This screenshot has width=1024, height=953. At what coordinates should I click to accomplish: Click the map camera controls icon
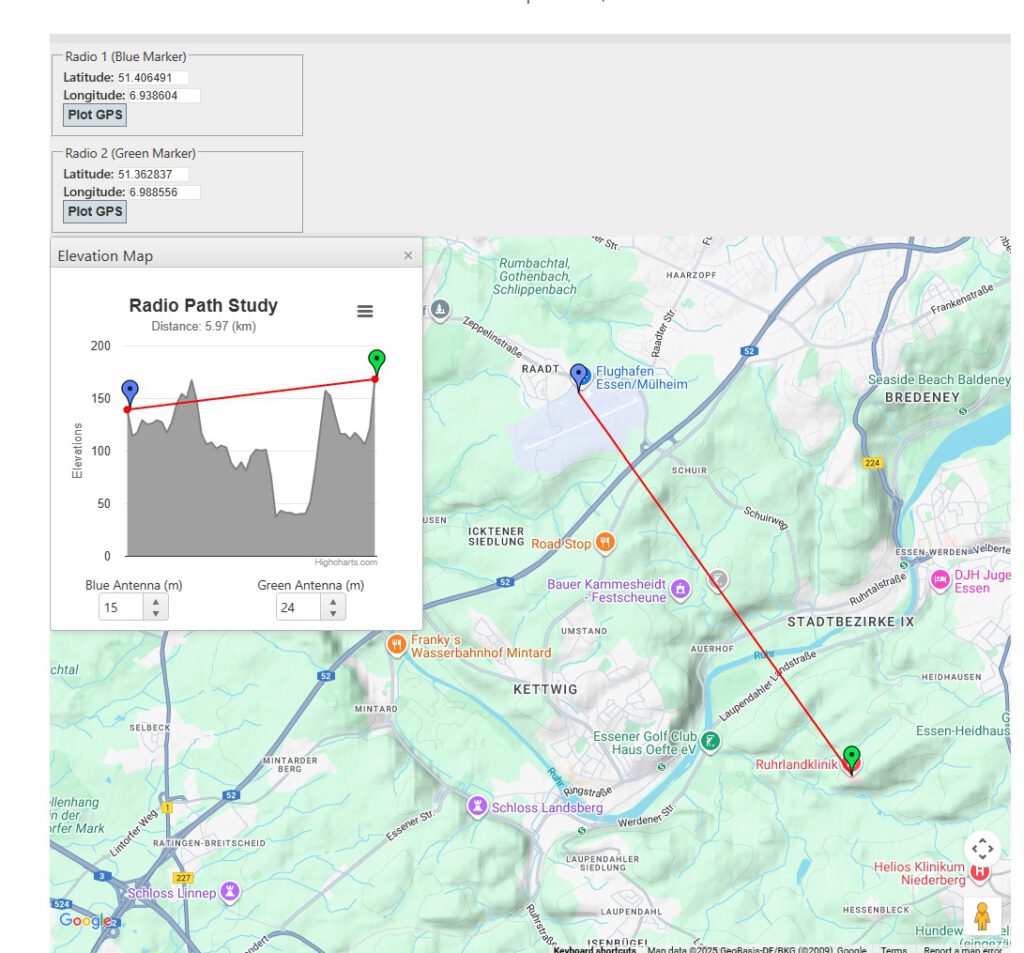tap(982, 849)
